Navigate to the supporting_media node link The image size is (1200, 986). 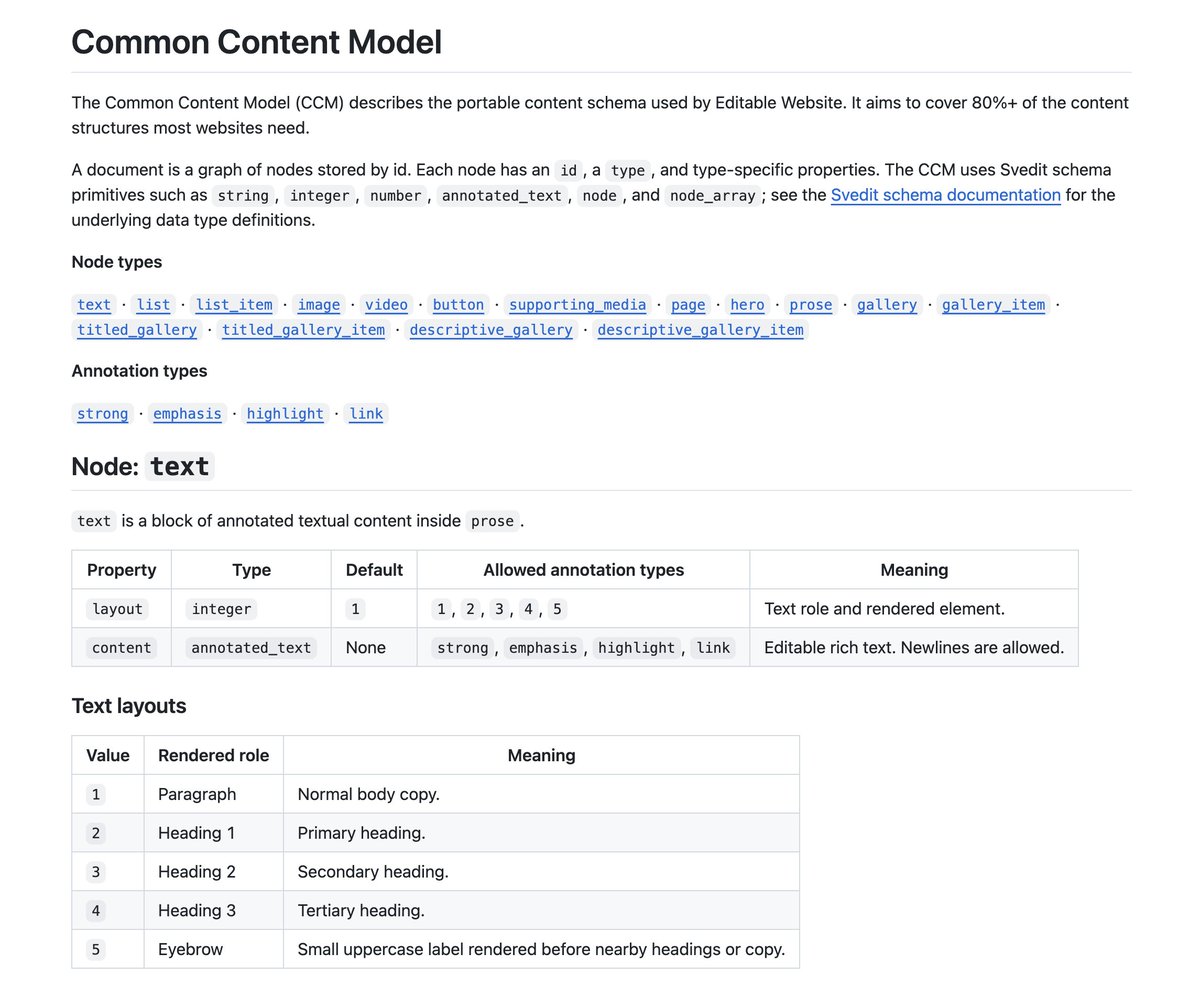pyautogui.click(x=578, y=305)
